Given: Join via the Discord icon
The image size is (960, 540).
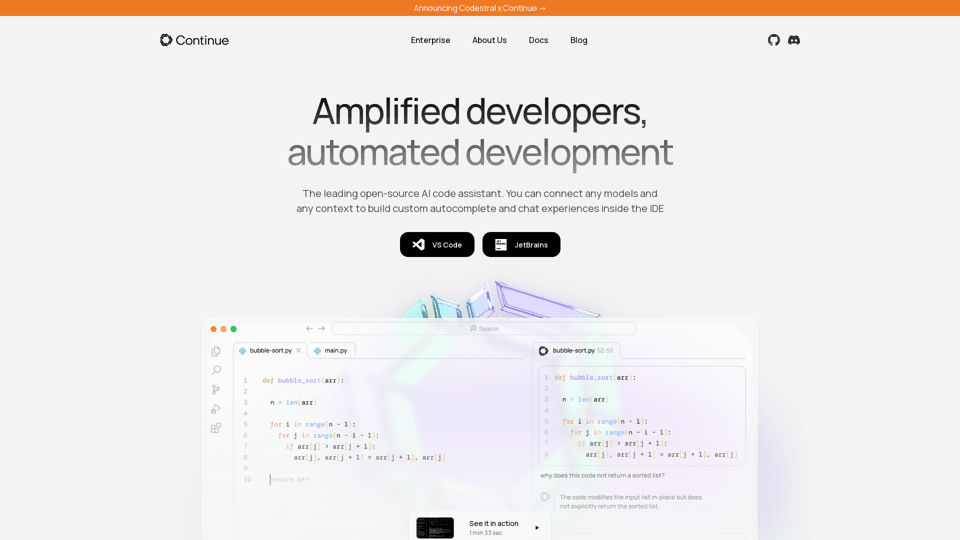Looking at the screenshot, I should point(794,40).
